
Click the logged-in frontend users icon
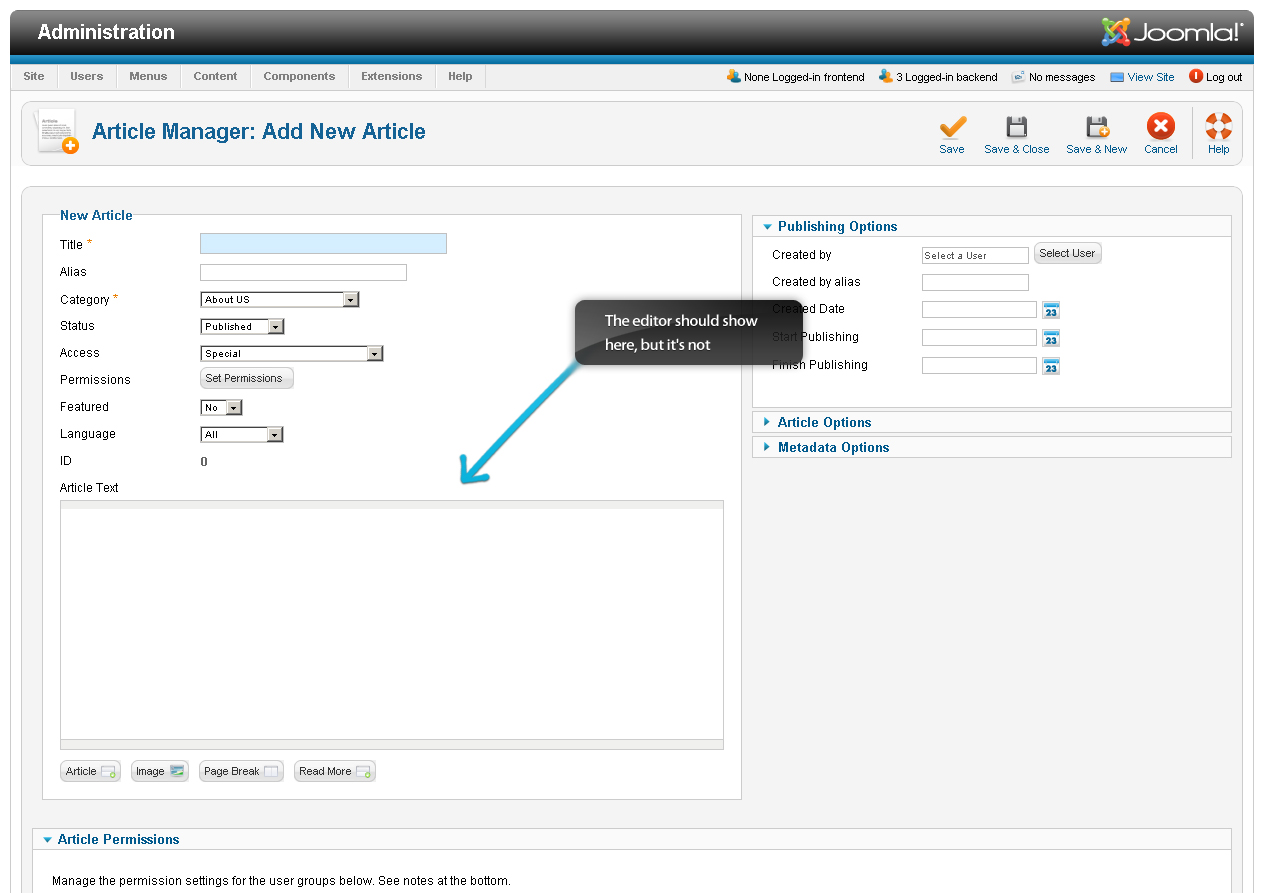734,76
